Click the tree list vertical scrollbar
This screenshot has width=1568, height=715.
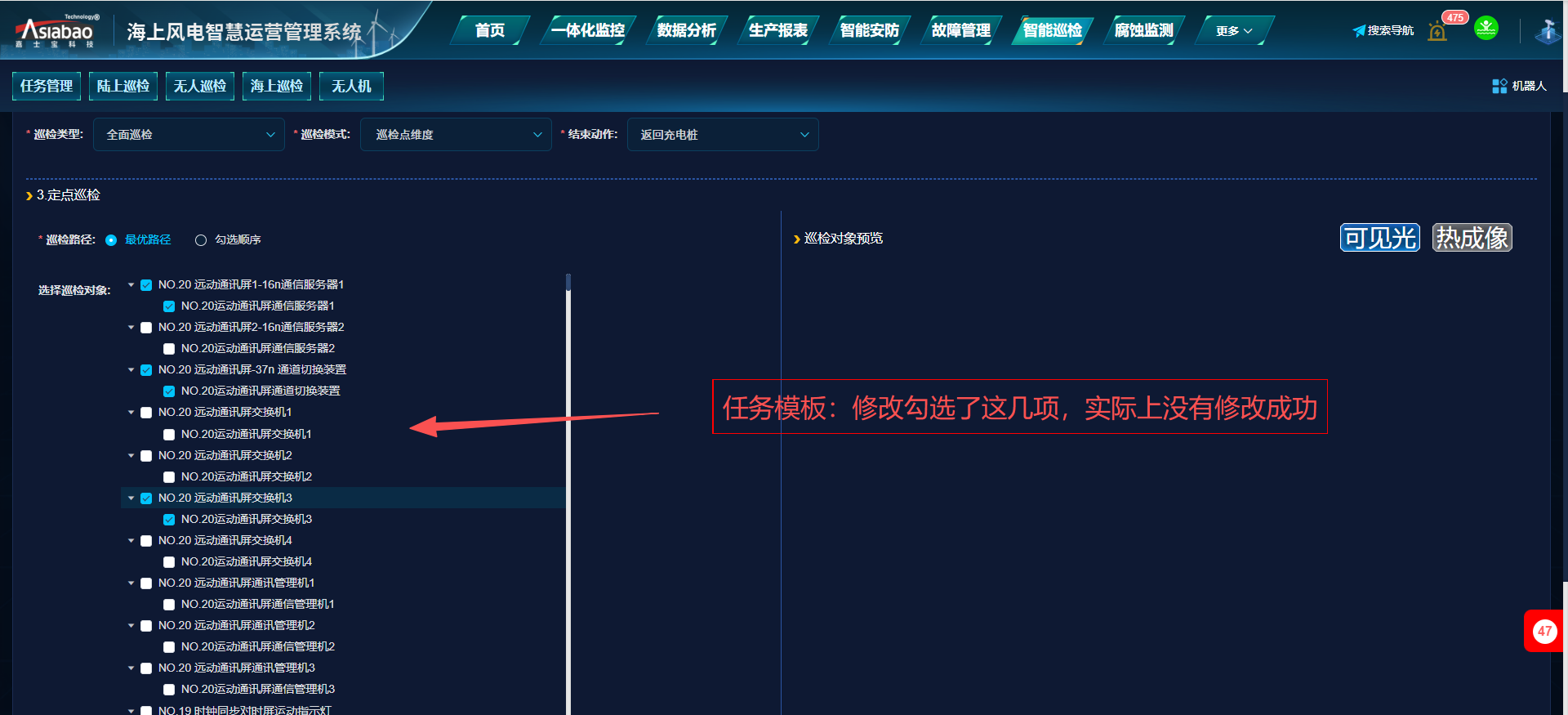pos(568,490)
